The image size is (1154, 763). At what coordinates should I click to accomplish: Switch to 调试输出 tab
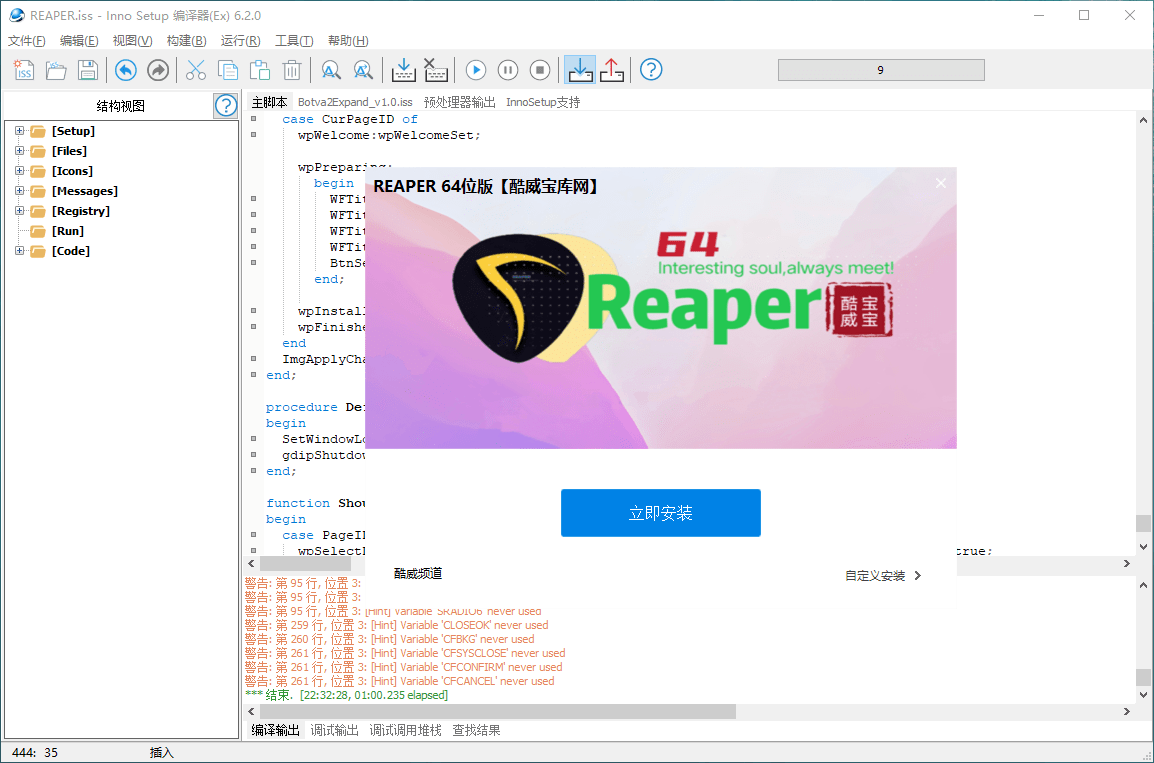pos(334,730)
